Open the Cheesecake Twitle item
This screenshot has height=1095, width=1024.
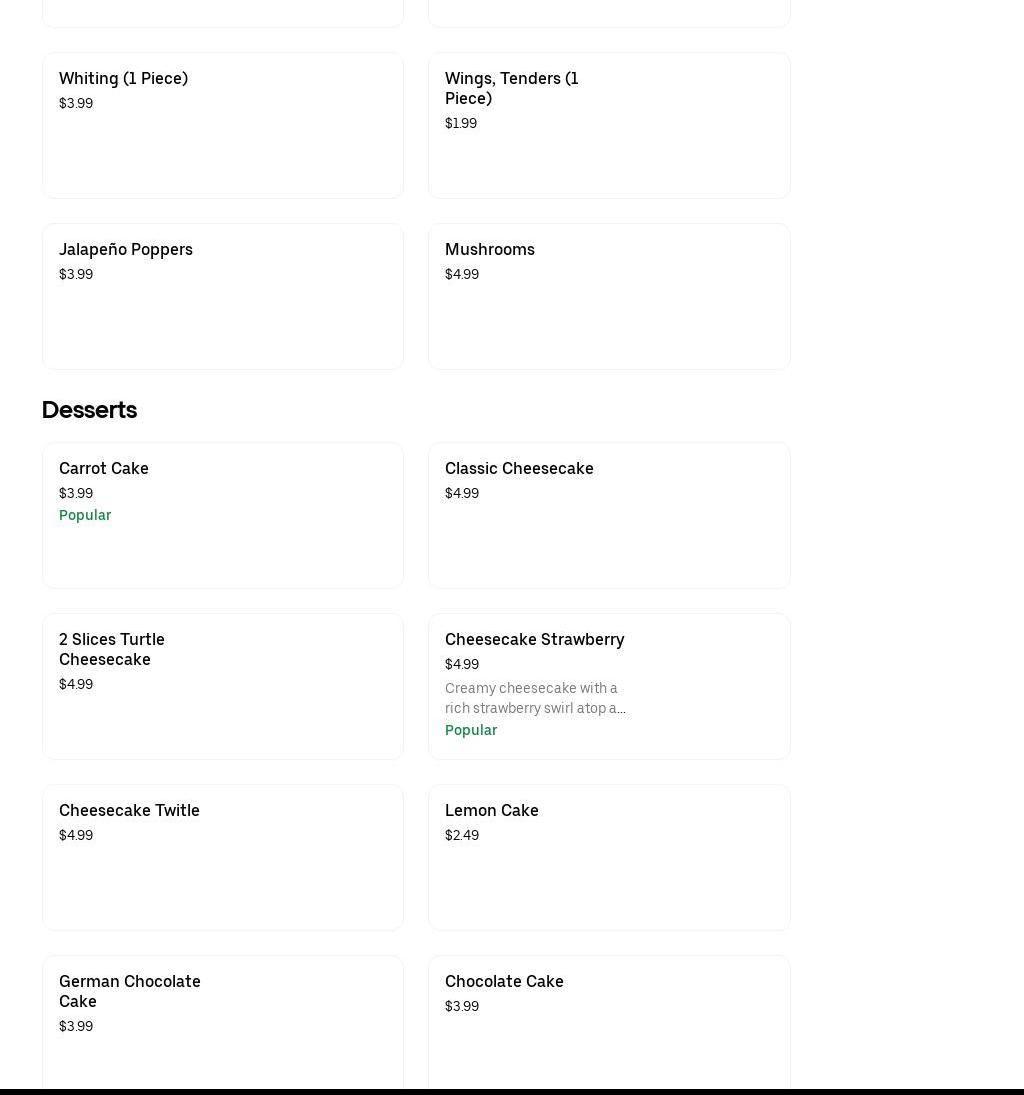point(223,858)
